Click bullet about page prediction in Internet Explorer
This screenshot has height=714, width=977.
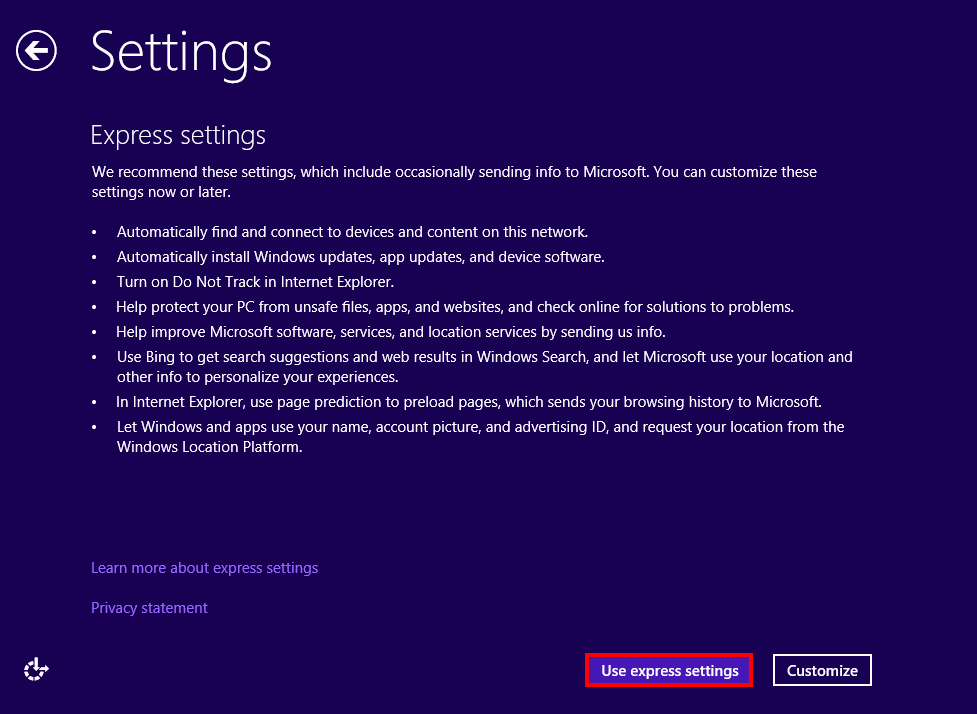tap(469, 402)
